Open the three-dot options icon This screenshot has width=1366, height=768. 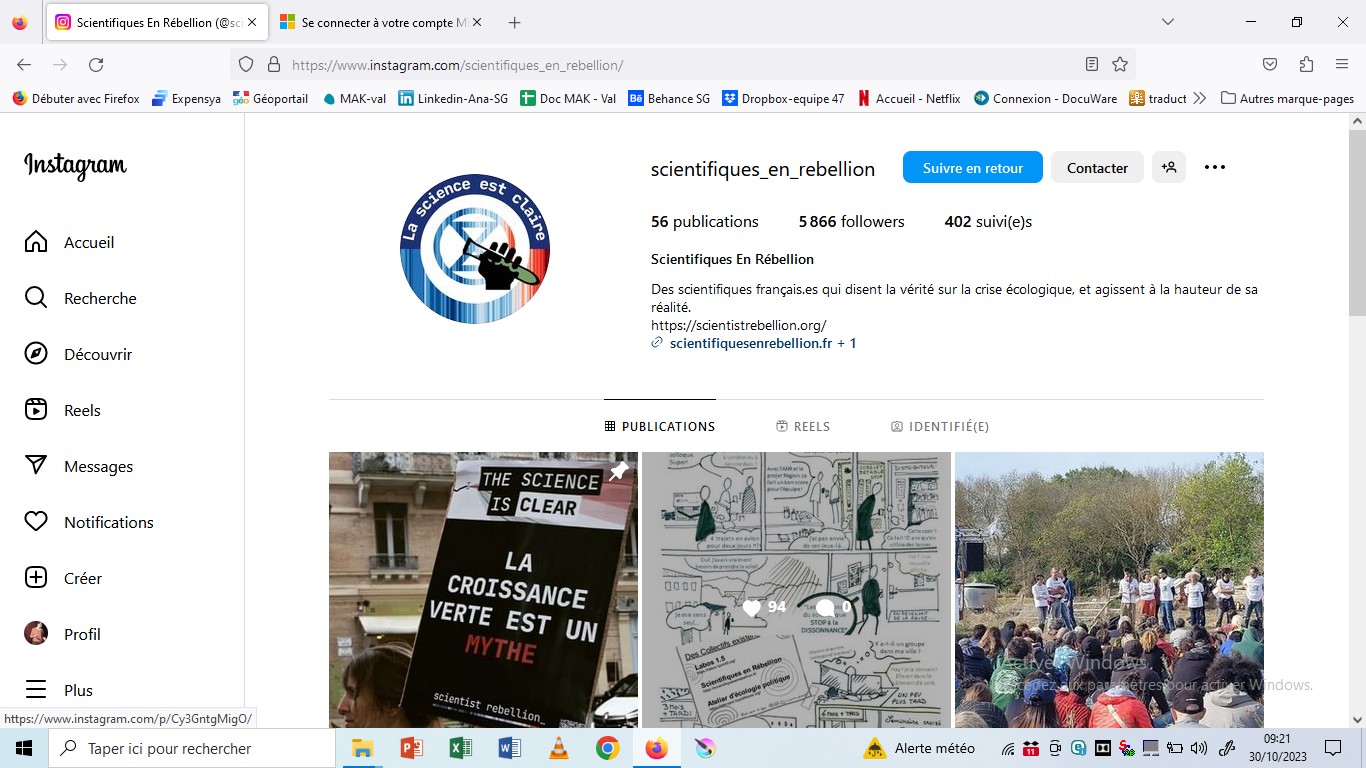(x=1214, y=167)
